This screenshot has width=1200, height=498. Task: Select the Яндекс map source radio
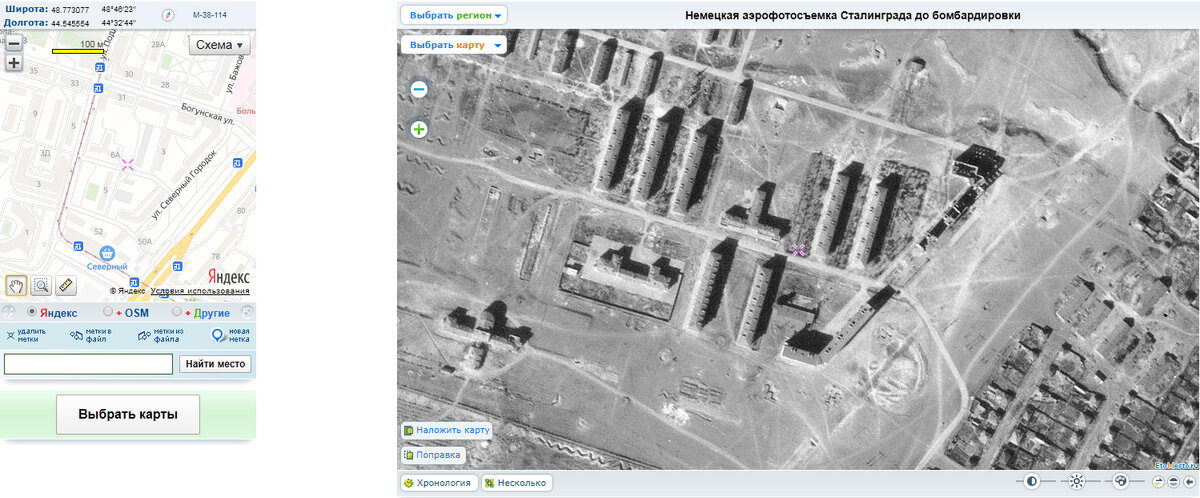pyautogui.click(x=32, y=312)
